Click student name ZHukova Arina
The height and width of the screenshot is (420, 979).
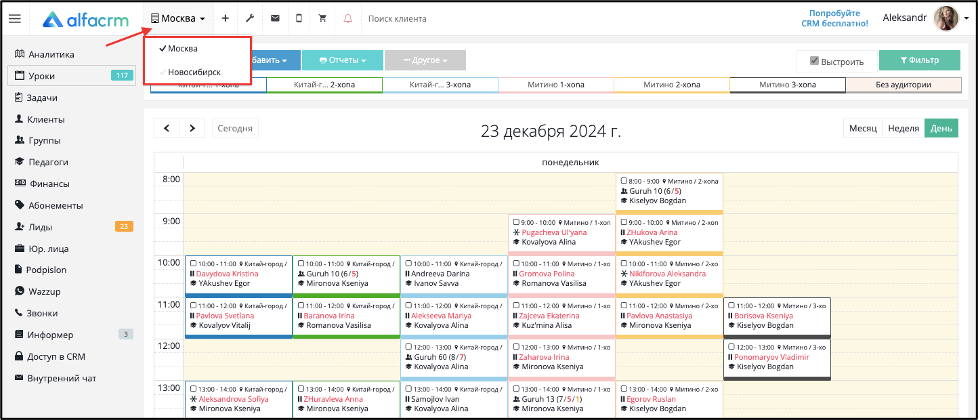652,232
